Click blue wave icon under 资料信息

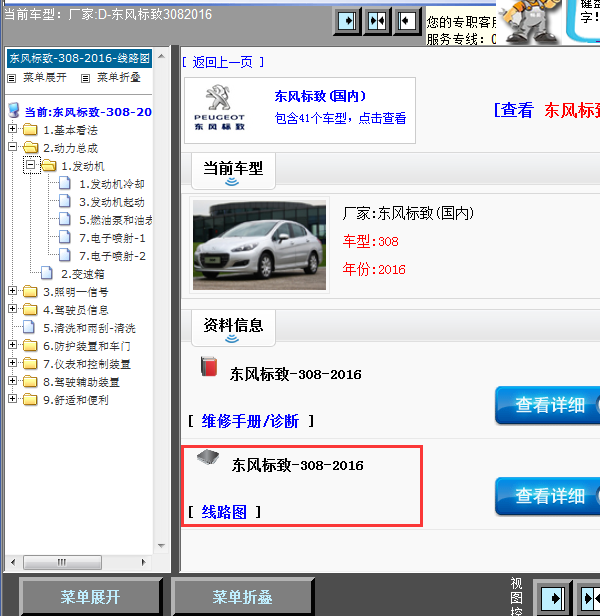coord(232,339)
